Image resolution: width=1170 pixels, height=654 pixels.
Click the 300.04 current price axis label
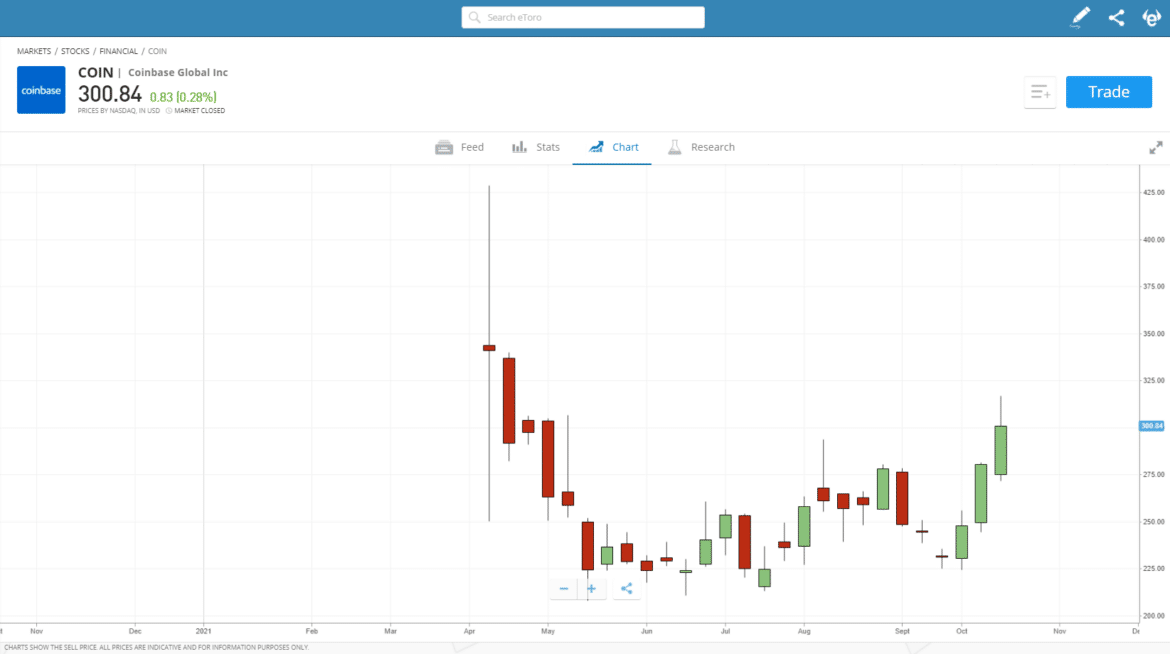(1152, 426)
